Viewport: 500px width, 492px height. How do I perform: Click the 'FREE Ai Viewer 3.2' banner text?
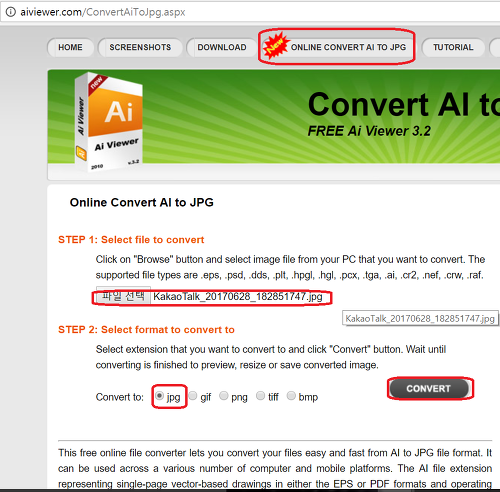pos(369,131)
